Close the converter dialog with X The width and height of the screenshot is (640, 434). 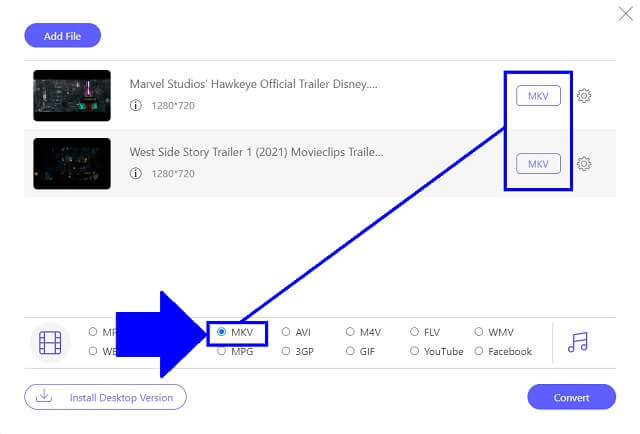(625, 13)
